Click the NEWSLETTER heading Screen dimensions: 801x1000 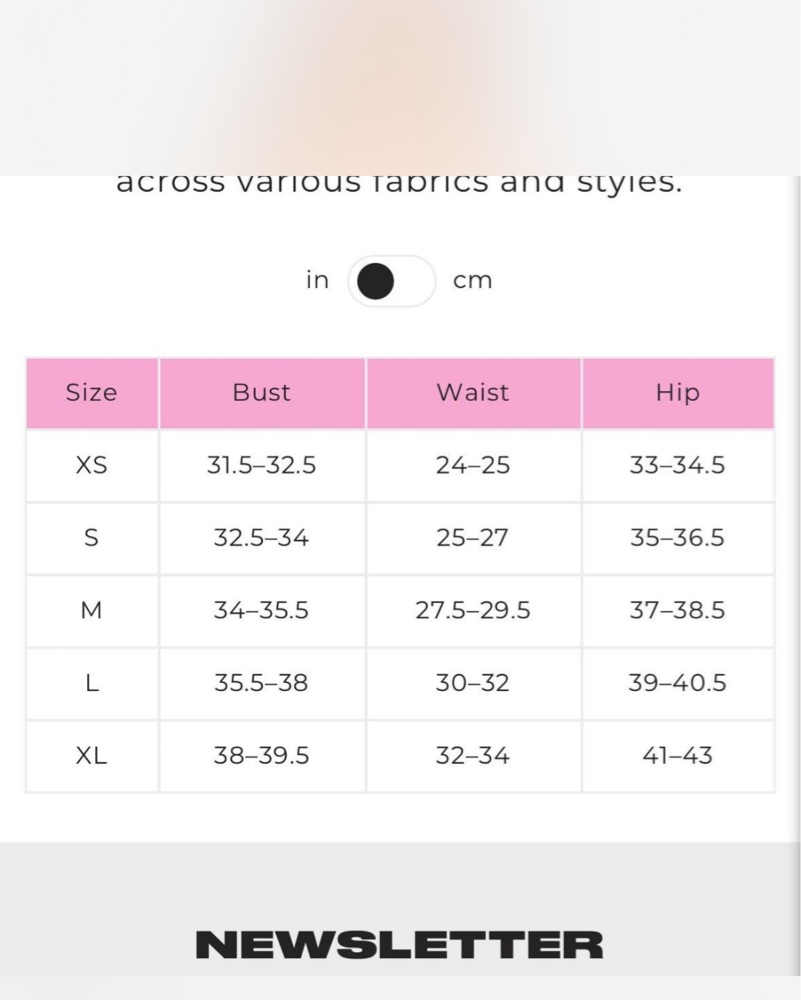399,945
